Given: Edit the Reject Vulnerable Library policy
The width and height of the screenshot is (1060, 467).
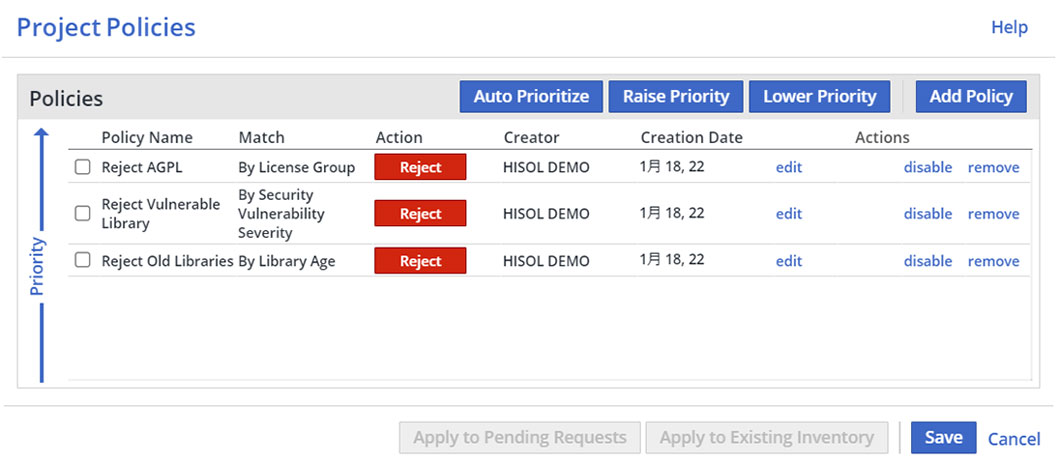Looking at the screenshot, I should (789, 214).
